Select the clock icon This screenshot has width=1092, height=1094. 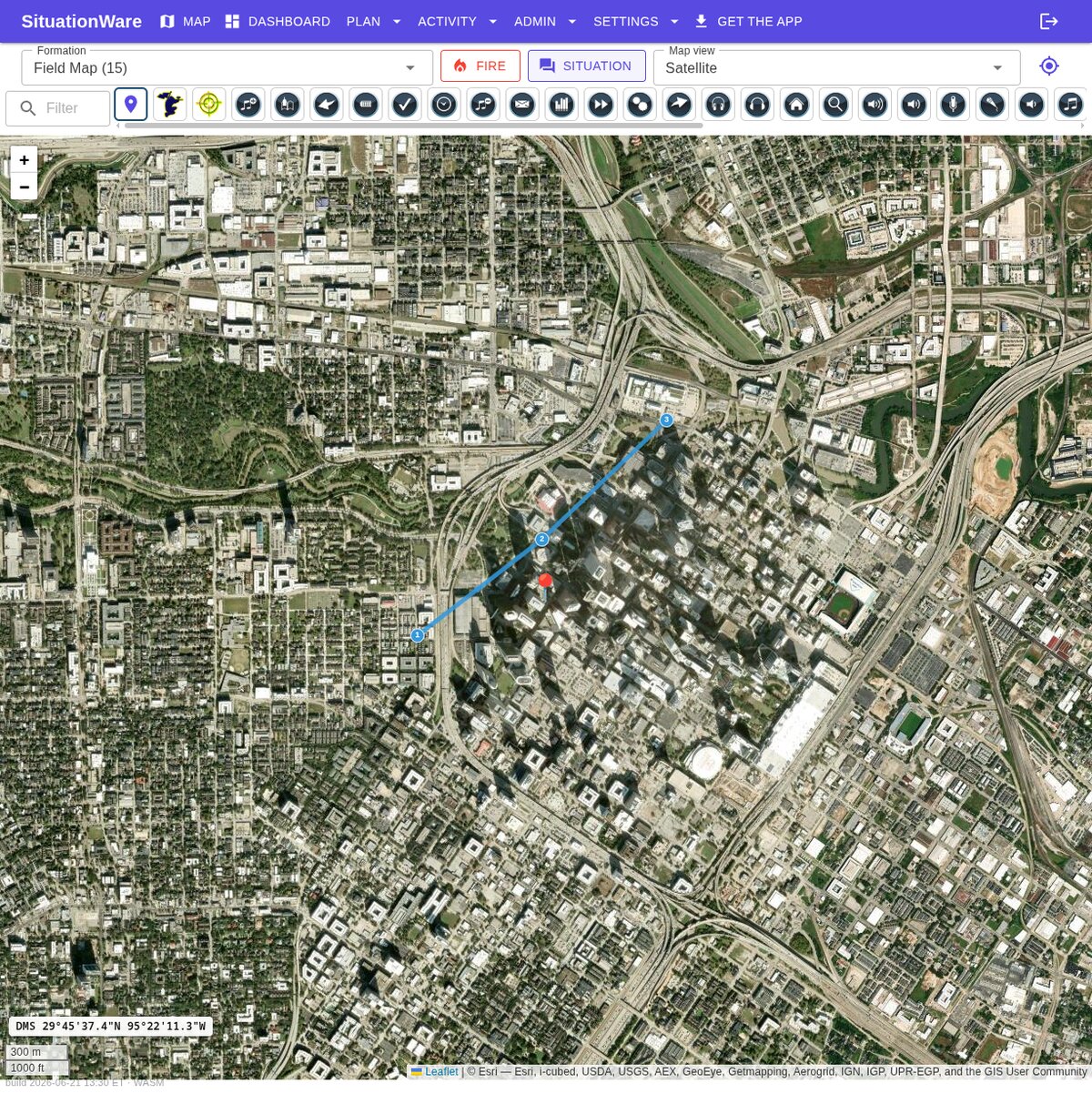coord(444,105)
